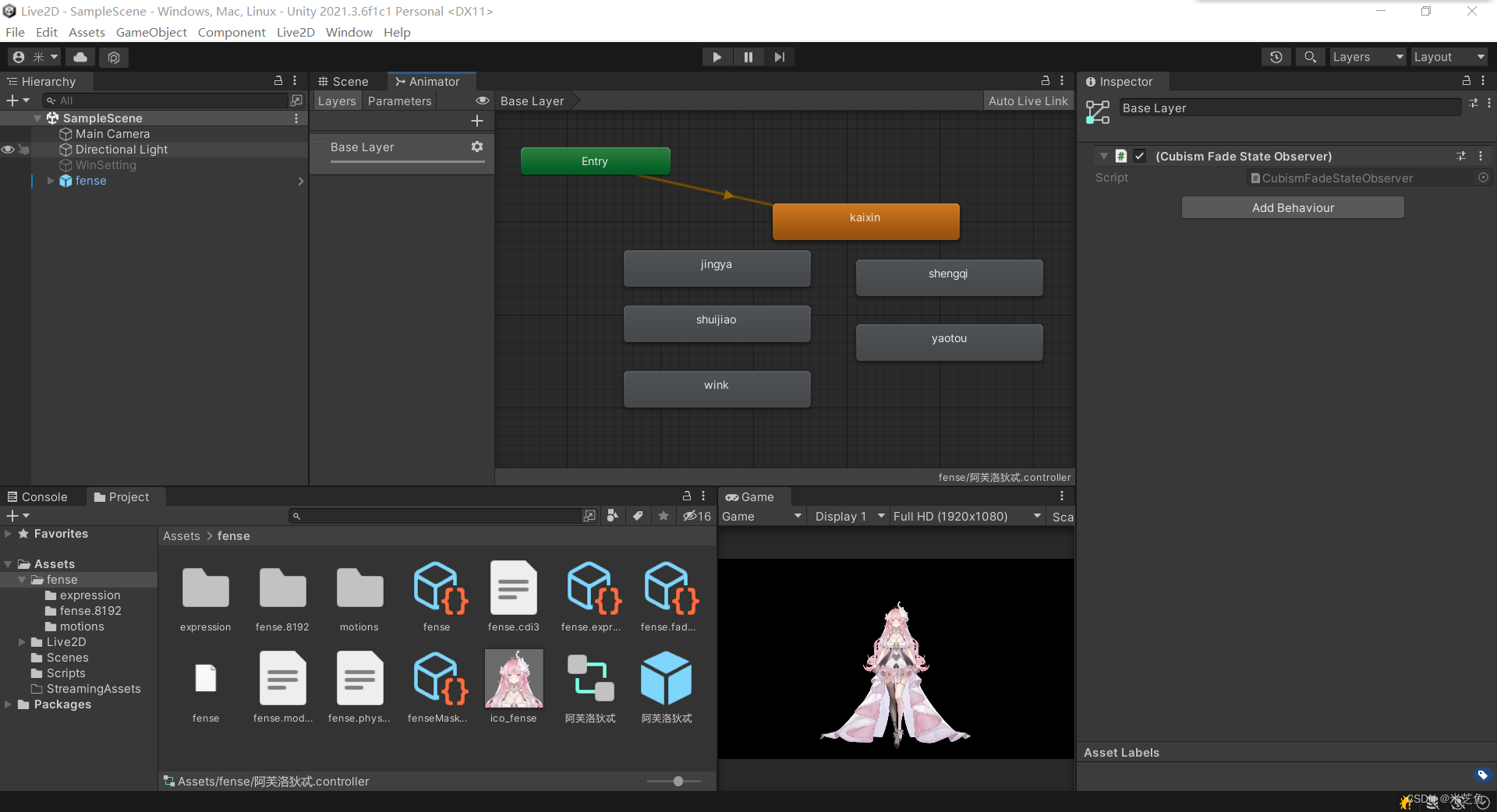Click the Step frame button
1497x812 pixels.
tap(780, 57)
